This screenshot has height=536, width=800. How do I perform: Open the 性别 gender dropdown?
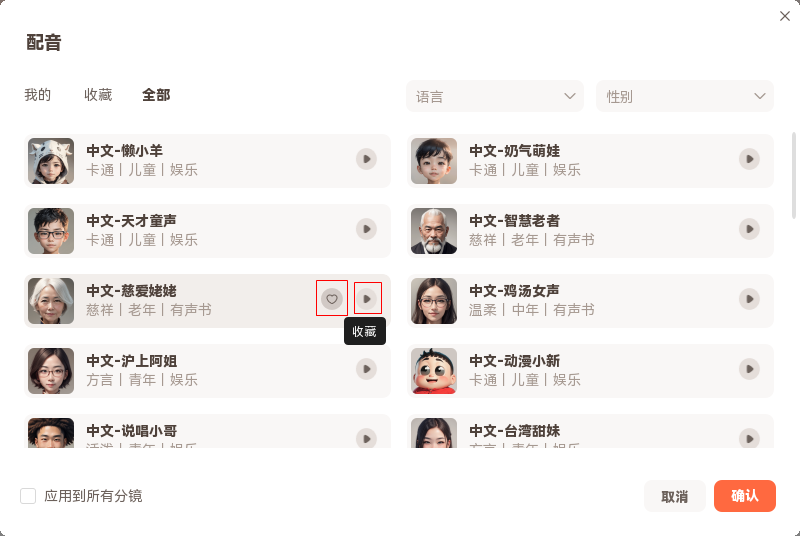pyautogui.click(x=685, y=97)
